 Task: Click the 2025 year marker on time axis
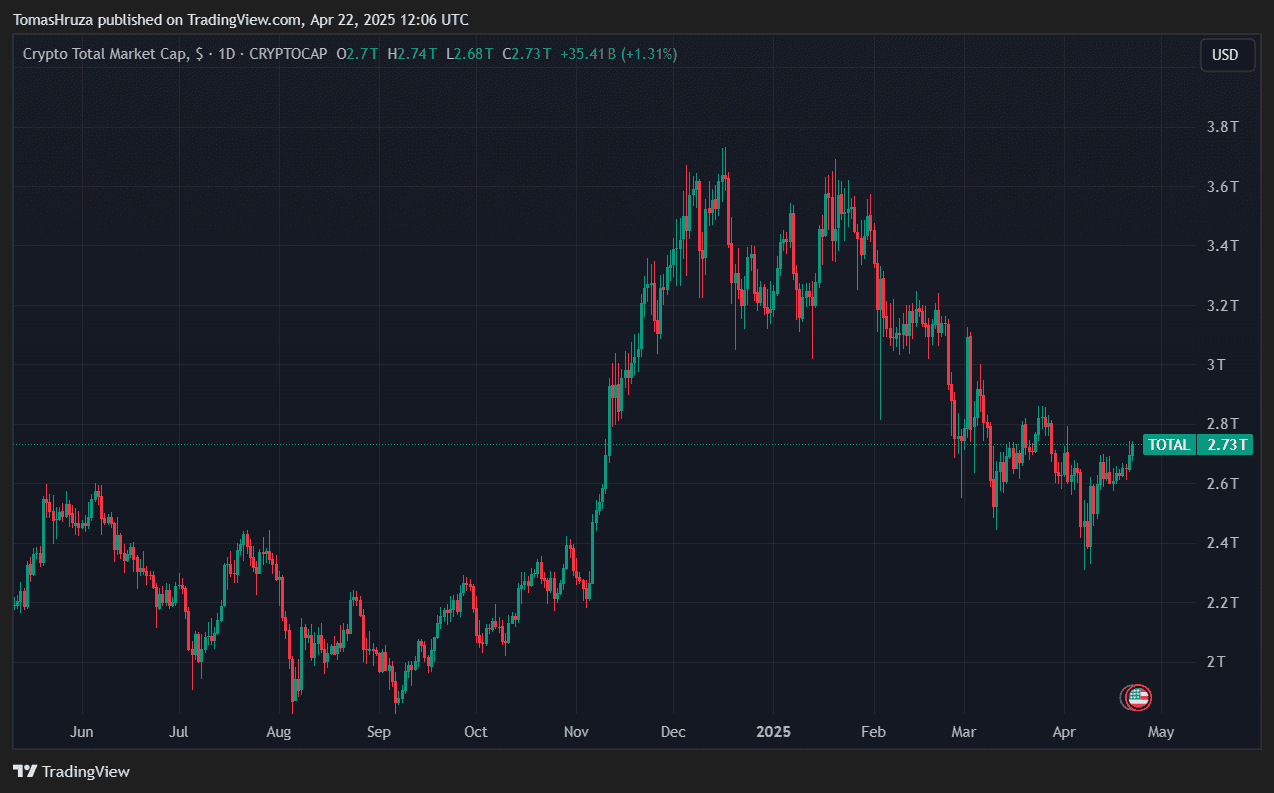tap(773, 732)
